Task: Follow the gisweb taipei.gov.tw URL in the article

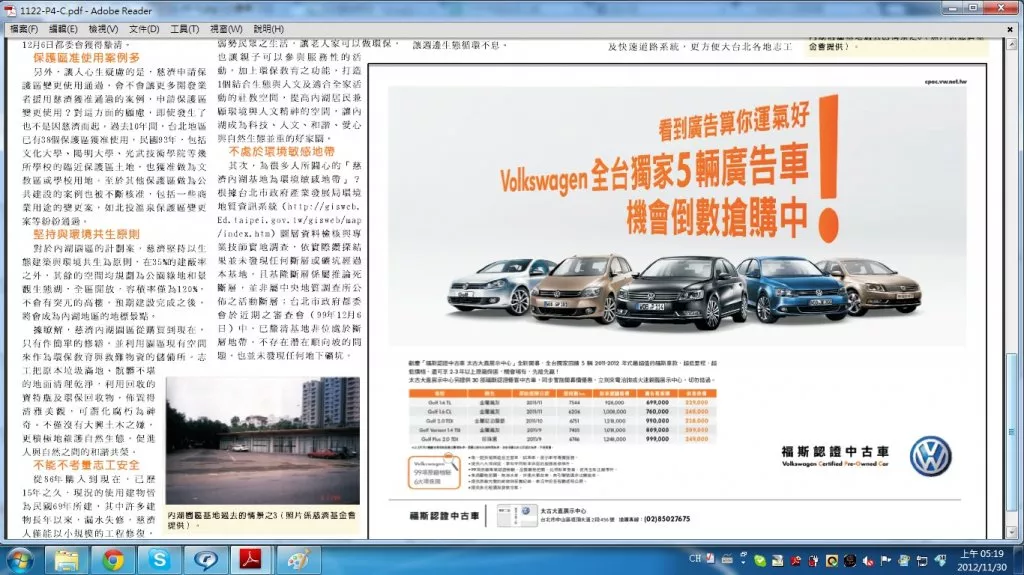Action: 289,220
